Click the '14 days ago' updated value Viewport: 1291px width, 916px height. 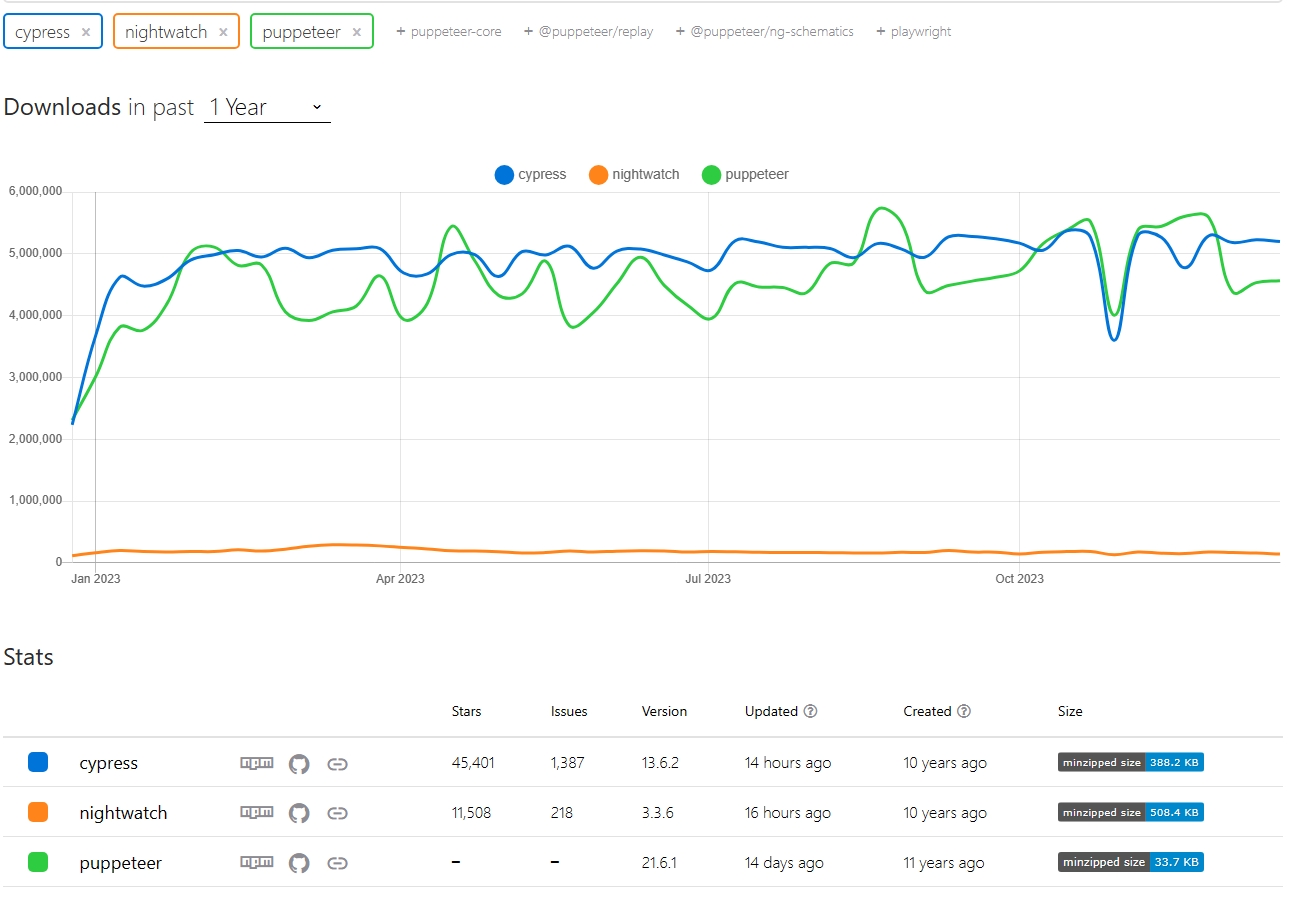784,863
